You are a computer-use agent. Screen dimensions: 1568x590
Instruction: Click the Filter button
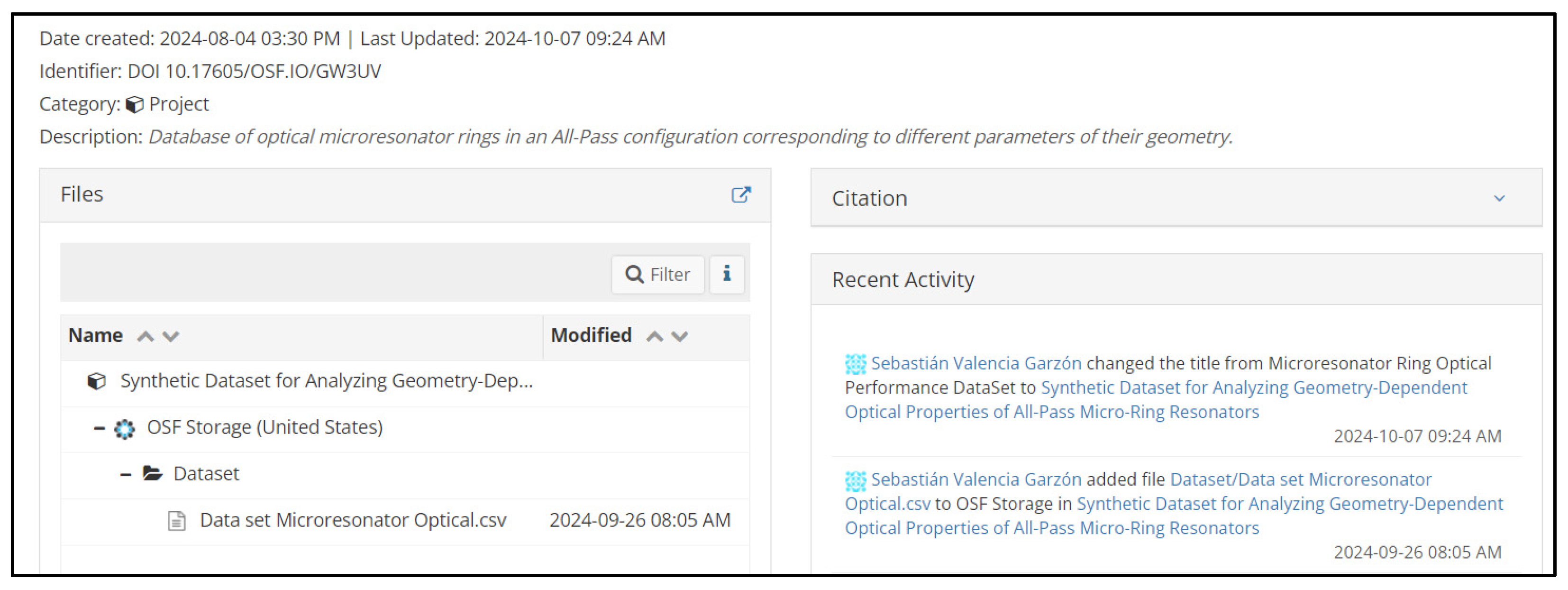click(x=658, y=275)
